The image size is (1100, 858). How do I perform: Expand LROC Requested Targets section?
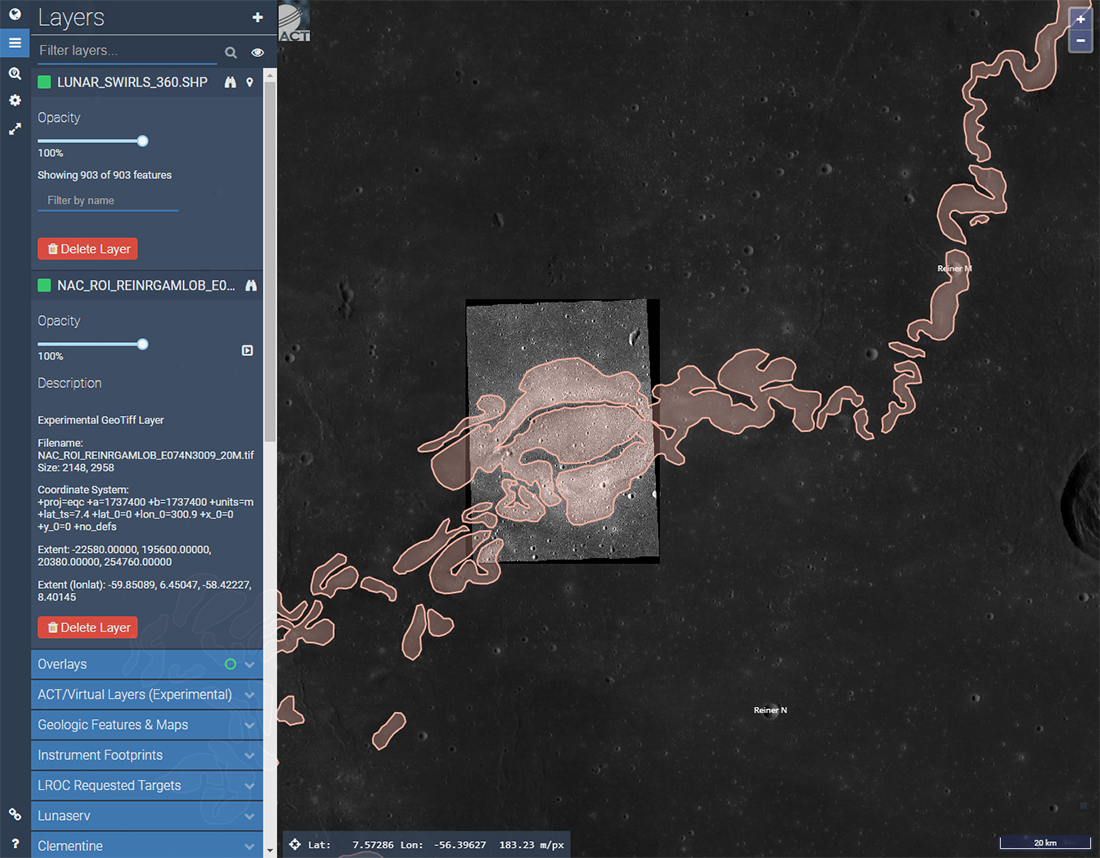[x=147, y=785]
